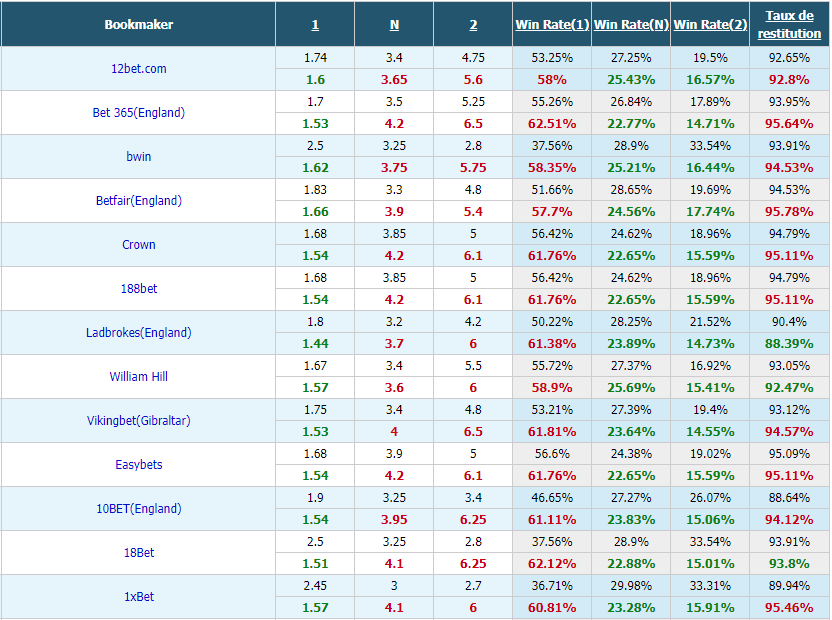Select 18Bet's green 1.51 odds value
Image resolution: width=832 pixels, height=620 pixels.
point(315,564)
